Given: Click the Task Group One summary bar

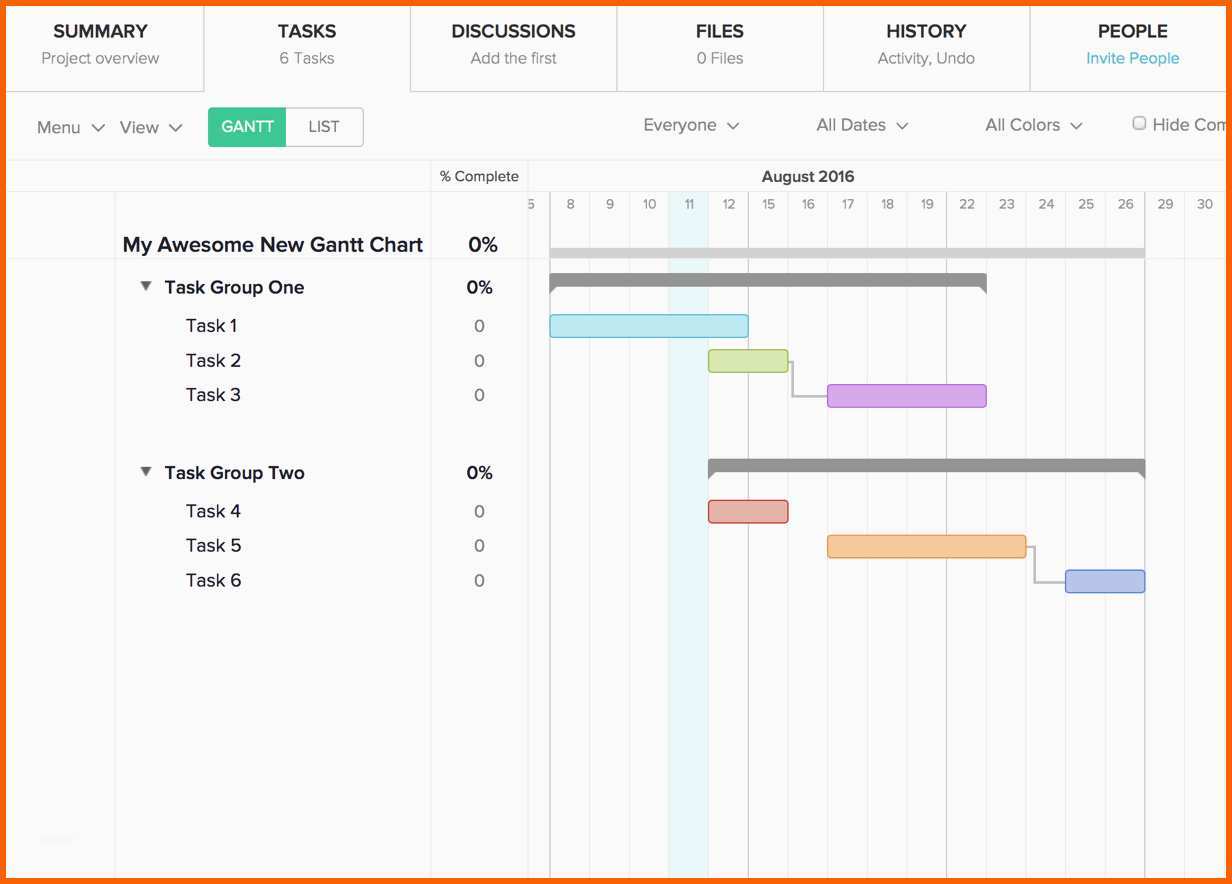Looking at the screenshot, I should pyautogui.click(x=768, y=282).
